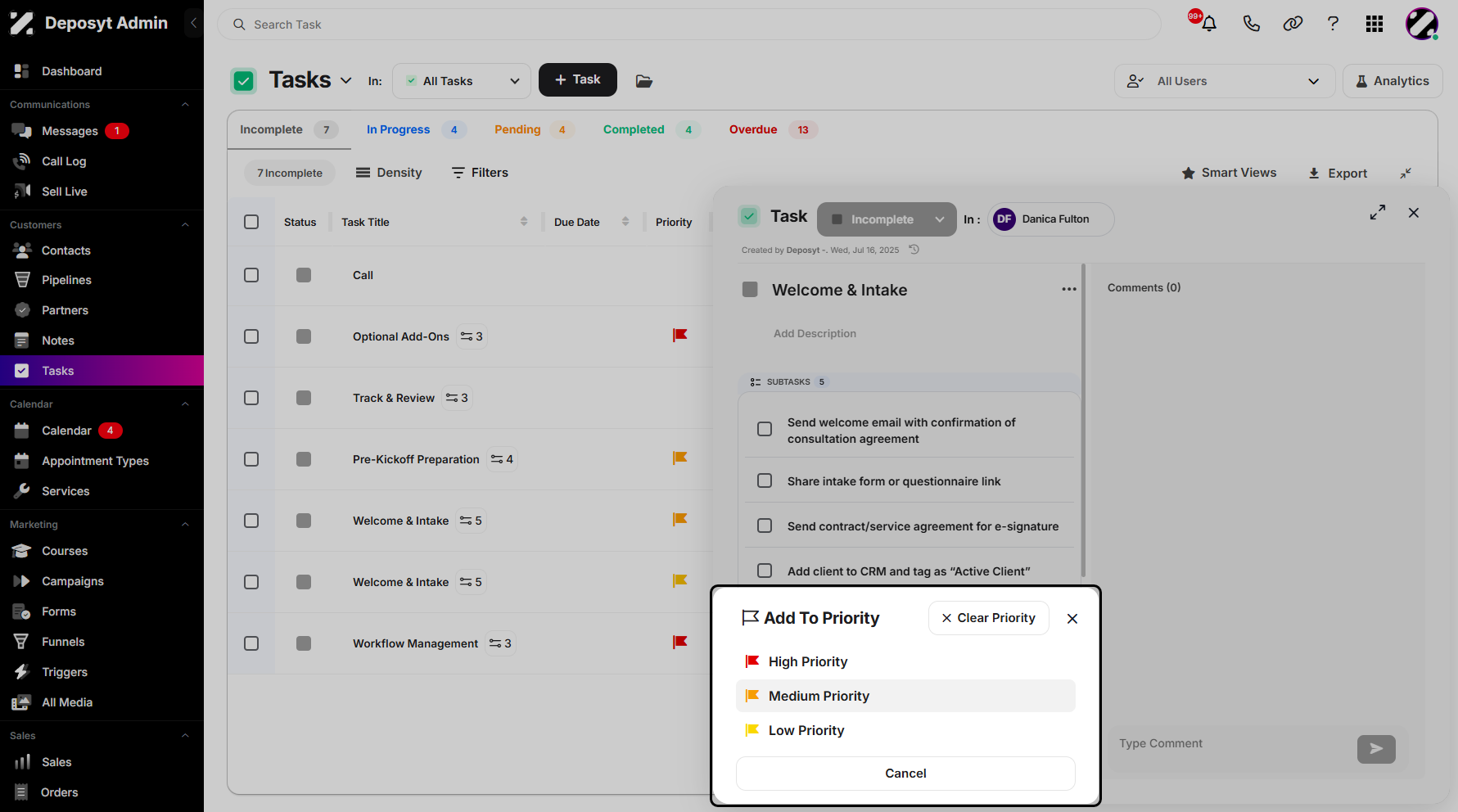Expand the task panel to full screen
Image resolution: width=1458 pixels, height=812 pixels.
1378,212
